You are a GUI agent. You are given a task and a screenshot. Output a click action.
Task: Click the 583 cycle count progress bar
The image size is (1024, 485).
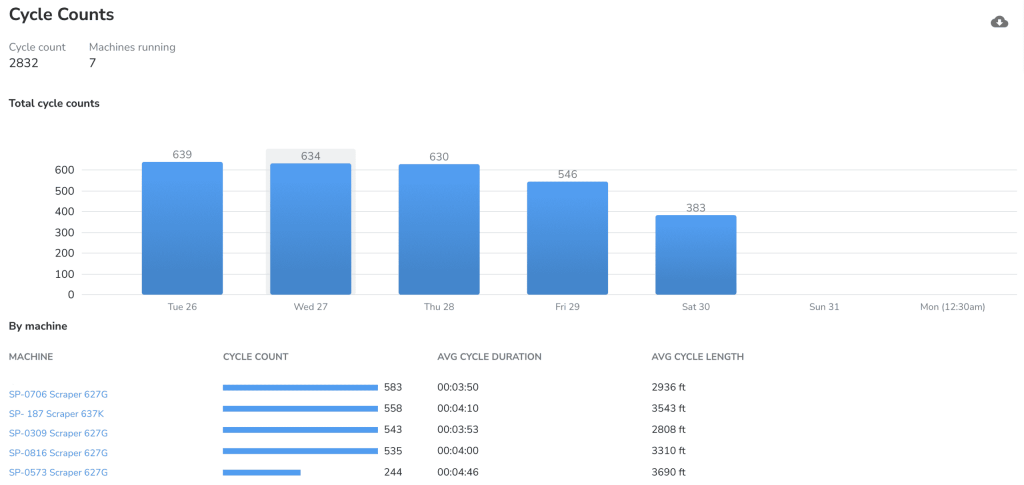point(300,387)
